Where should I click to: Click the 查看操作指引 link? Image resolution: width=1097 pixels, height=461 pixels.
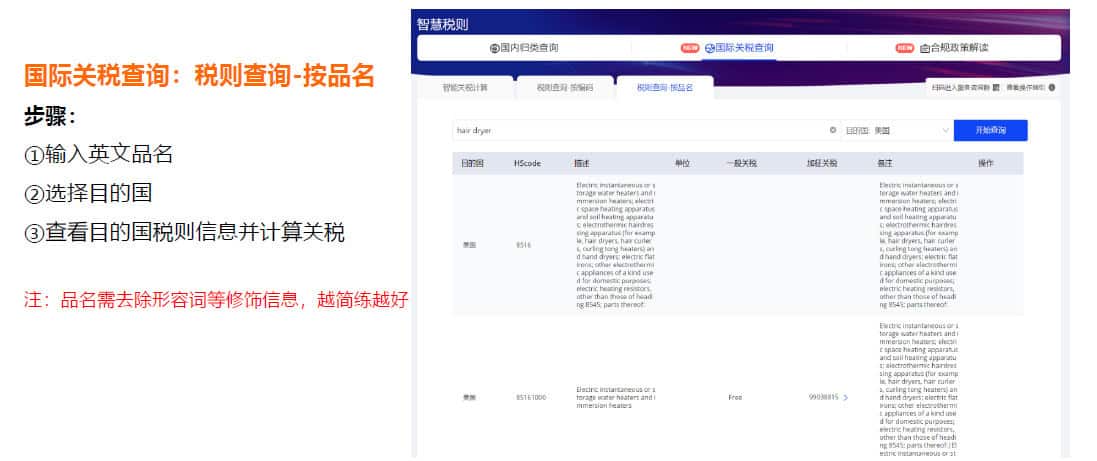click(1025, 88)
